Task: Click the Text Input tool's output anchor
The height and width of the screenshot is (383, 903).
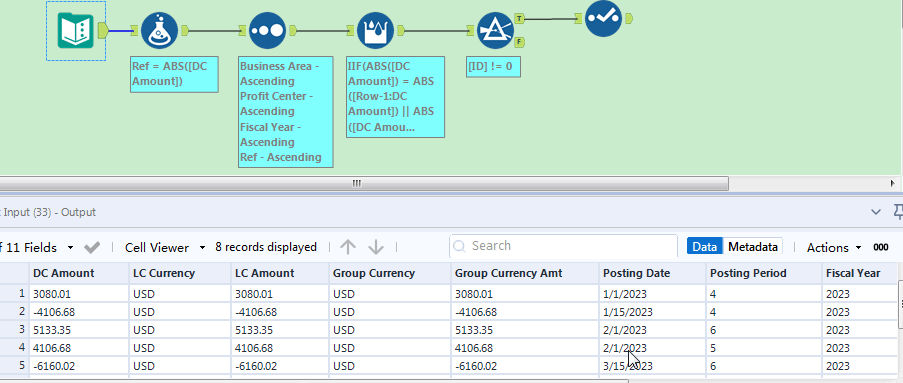Action: coord(103,30)
